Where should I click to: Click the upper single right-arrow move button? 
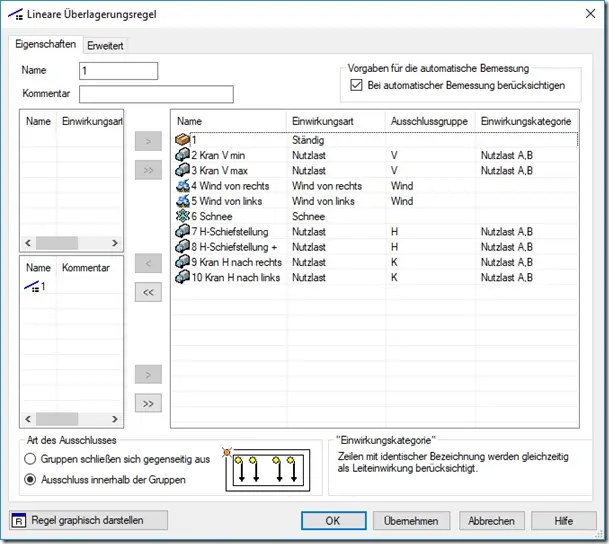pyautogui.click(x=148, y=141)
